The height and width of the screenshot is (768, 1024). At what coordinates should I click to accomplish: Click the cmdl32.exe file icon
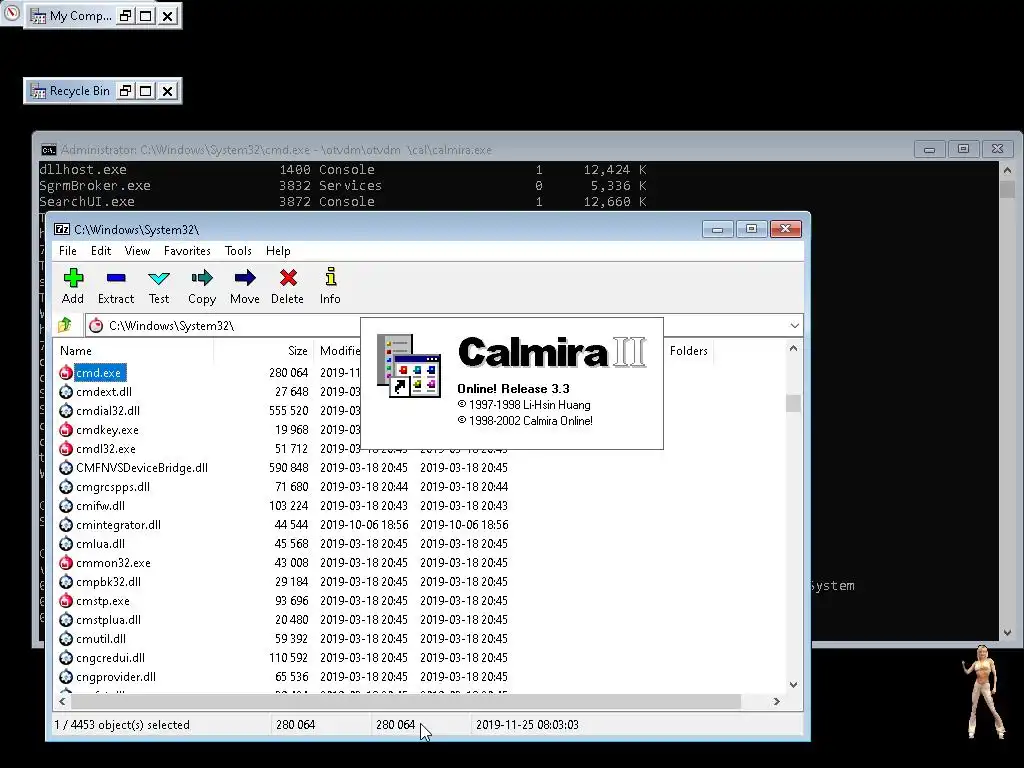pyautogui.click(x=66, y=449)
